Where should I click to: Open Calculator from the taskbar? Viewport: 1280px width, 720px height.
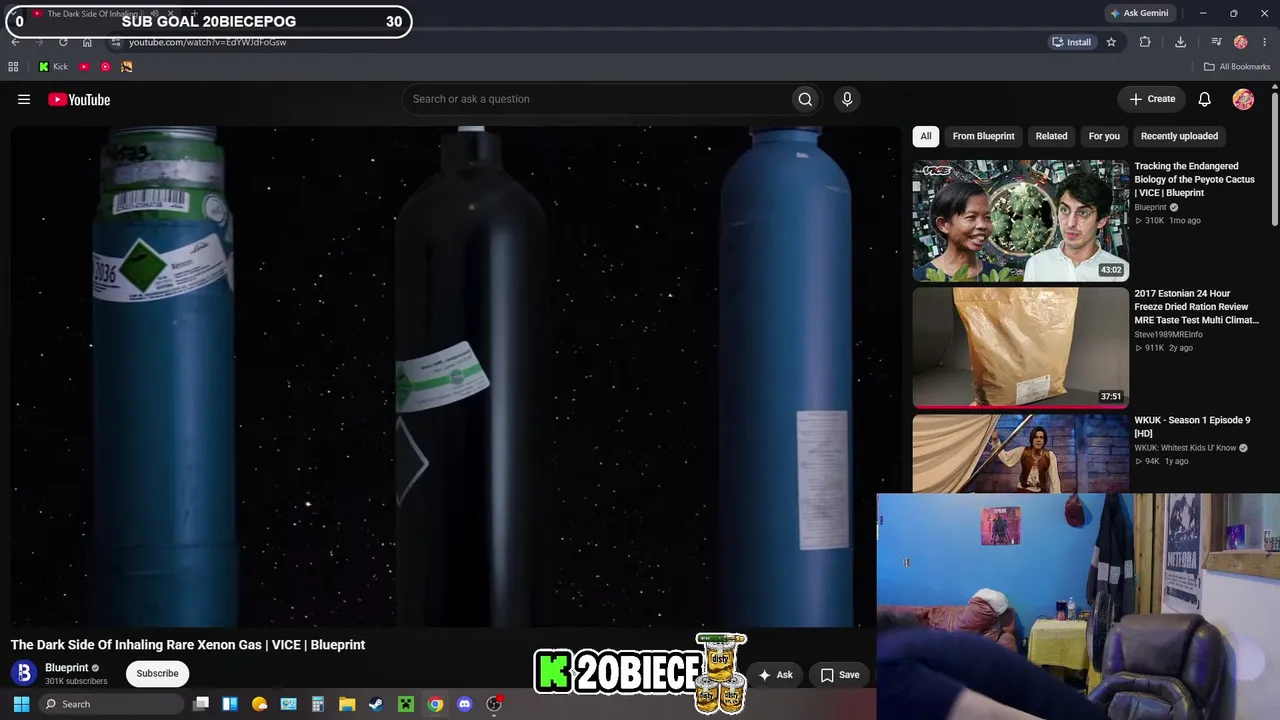(x=318, y=704)
